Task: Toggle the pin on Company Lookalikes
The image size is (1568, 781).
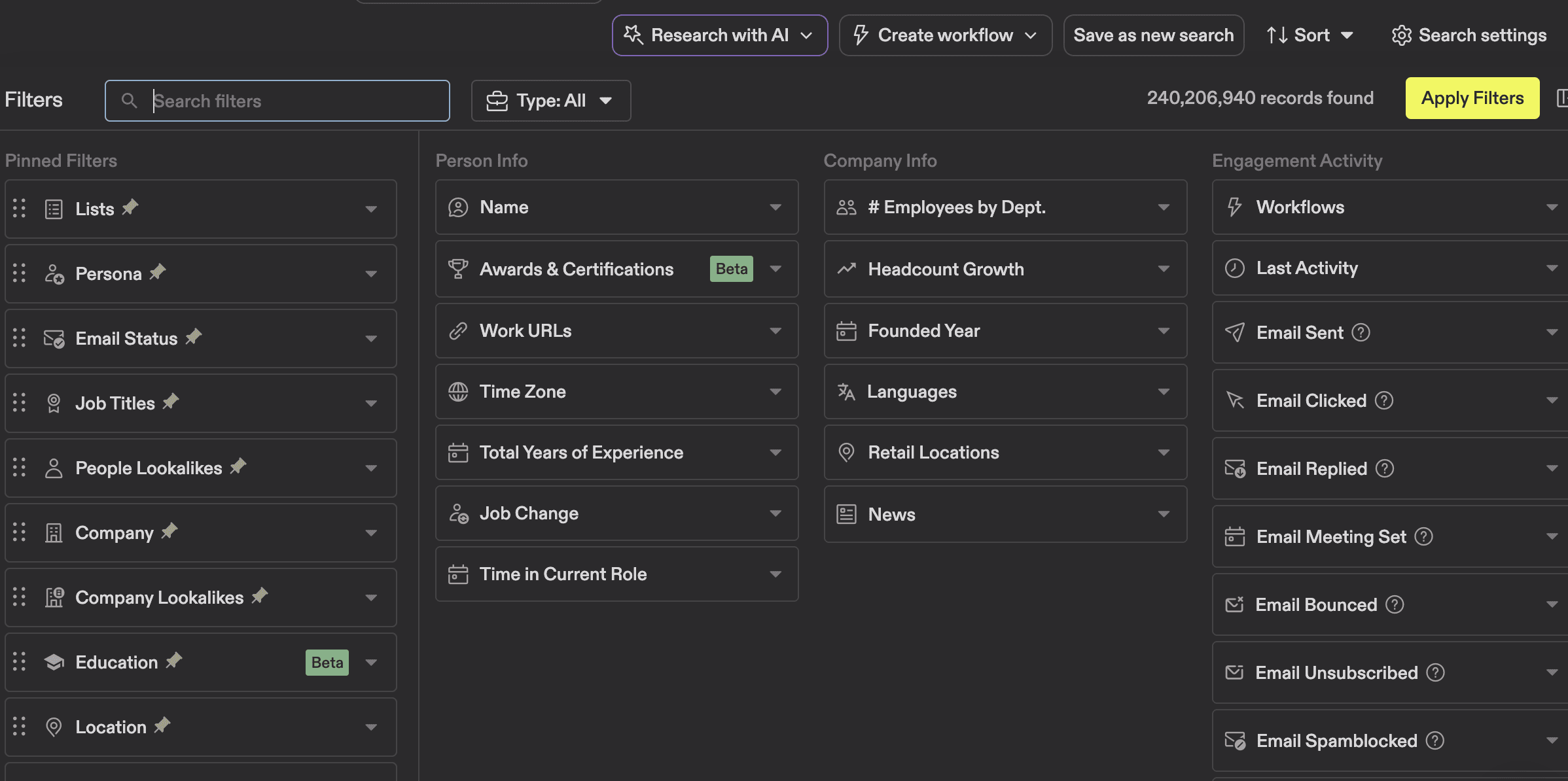Action: (x=260, y=596)
